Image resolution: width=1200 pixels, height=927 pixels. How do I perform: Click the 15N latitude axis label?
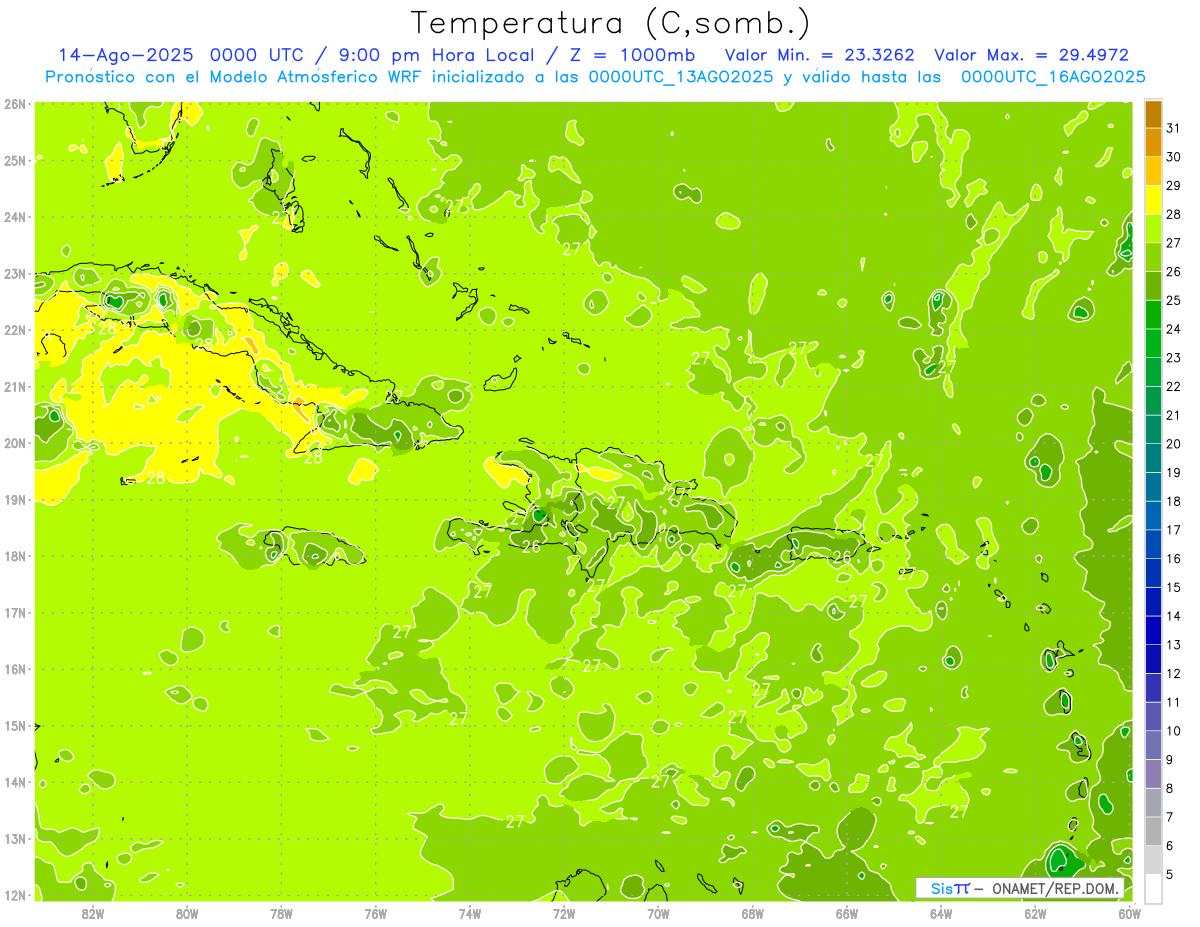14,726
